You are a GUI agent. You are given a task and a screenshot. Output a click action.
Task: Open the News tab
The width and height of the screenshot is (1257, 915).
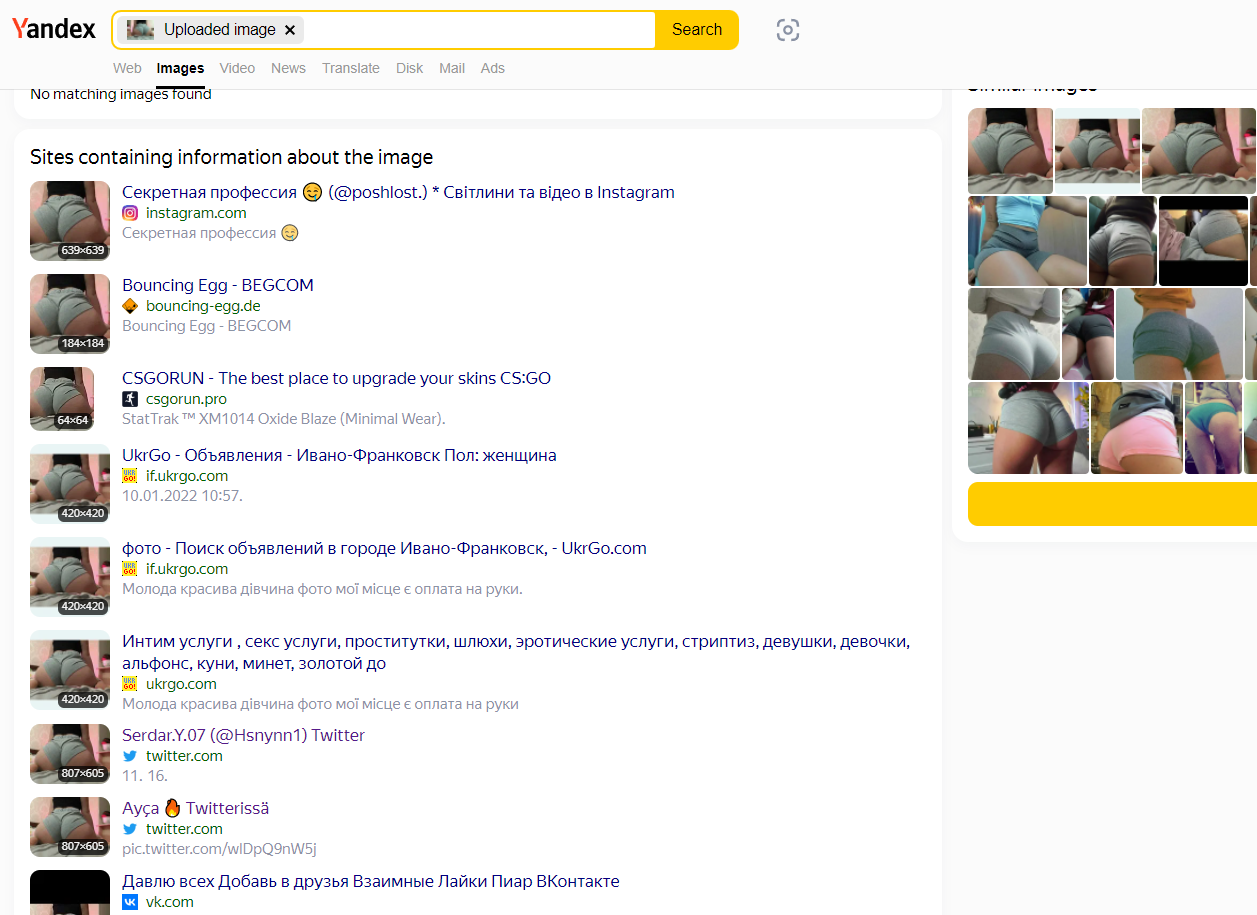click(288, 68)
